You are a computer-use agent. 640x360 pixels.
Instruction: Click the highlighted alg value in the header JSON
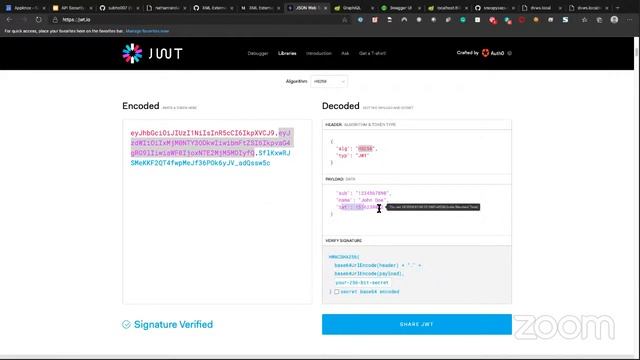(x=365, y=149)
